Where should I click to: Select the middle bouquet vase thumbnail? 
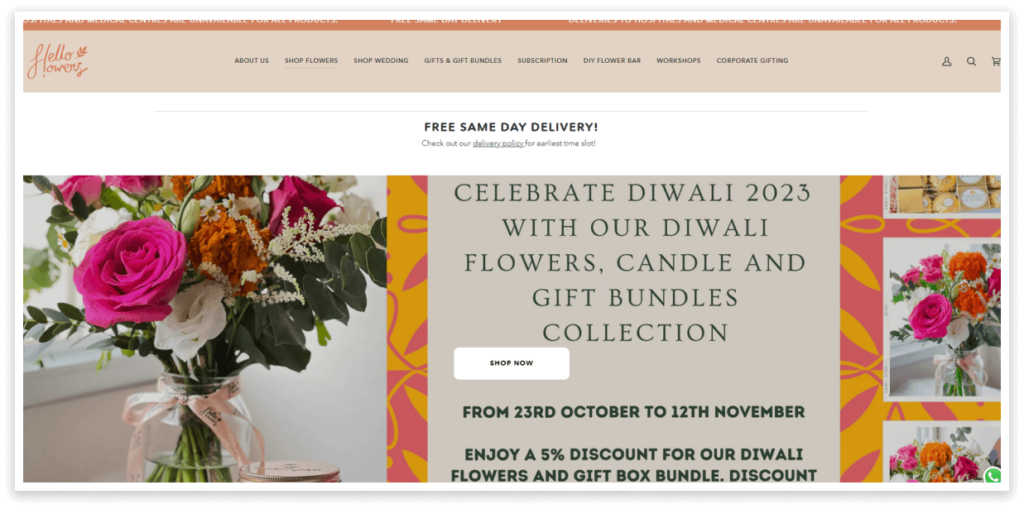(944, 320)
